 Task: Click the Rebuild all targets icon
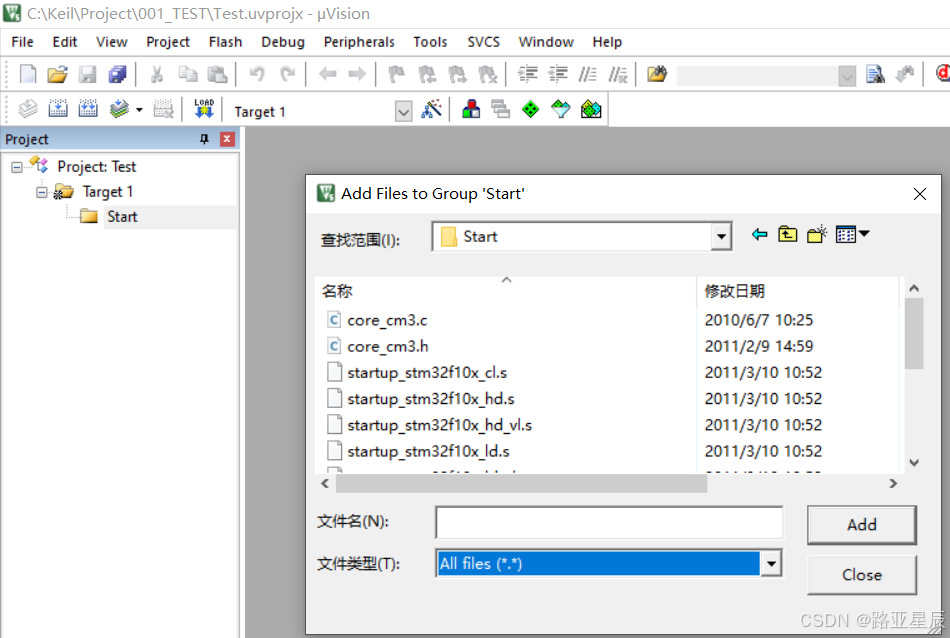(88, 109)
